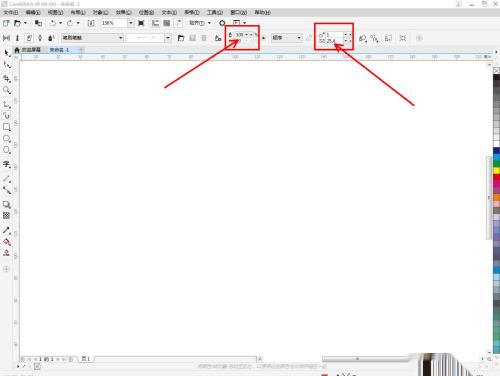Toggle Expression mode in property bar
The width and height of the screenshot is (500, 376).
[x=51, y=38]
